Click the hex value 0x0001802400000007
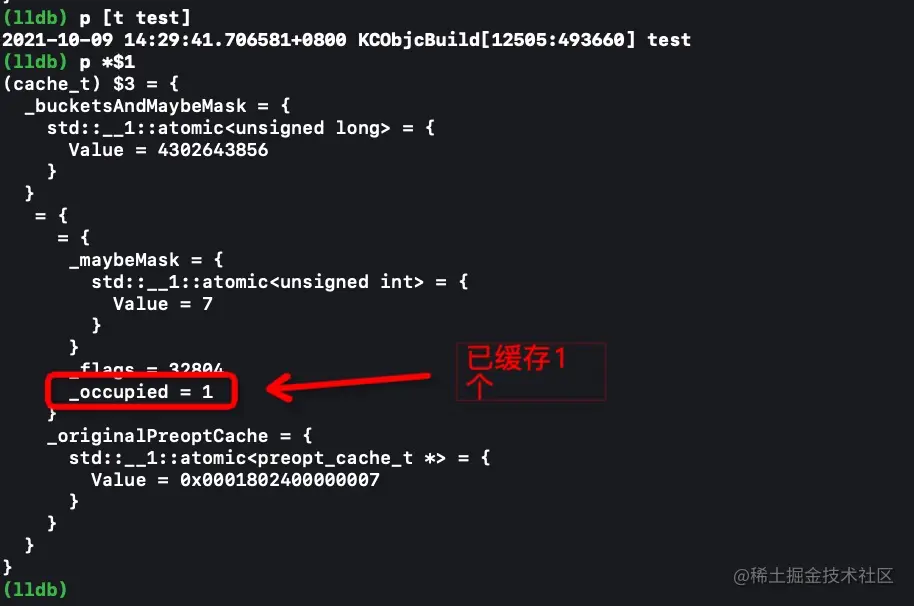 (280, 480)
